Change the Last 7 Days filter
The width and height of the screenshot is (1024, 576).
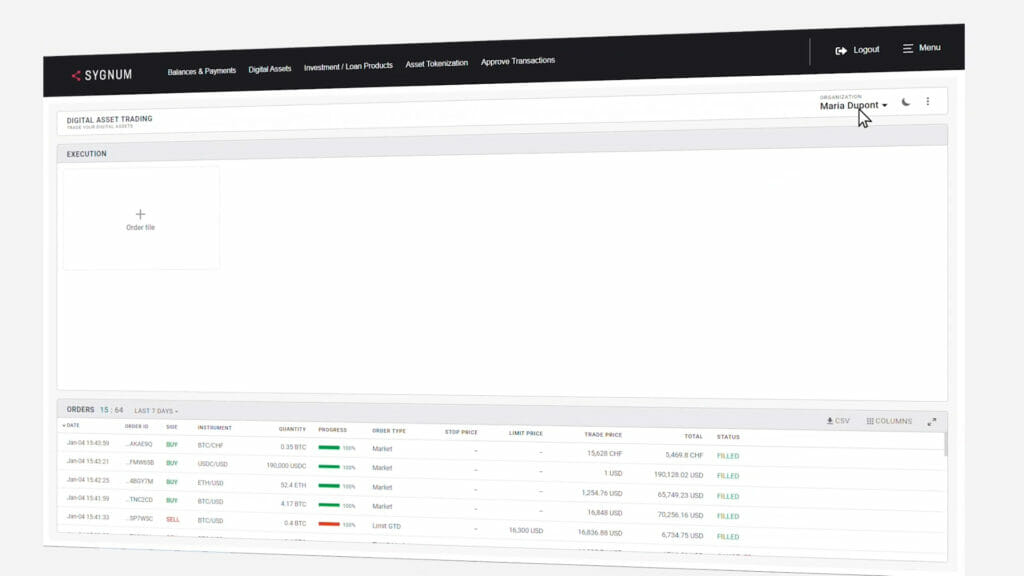pos(156,411)
